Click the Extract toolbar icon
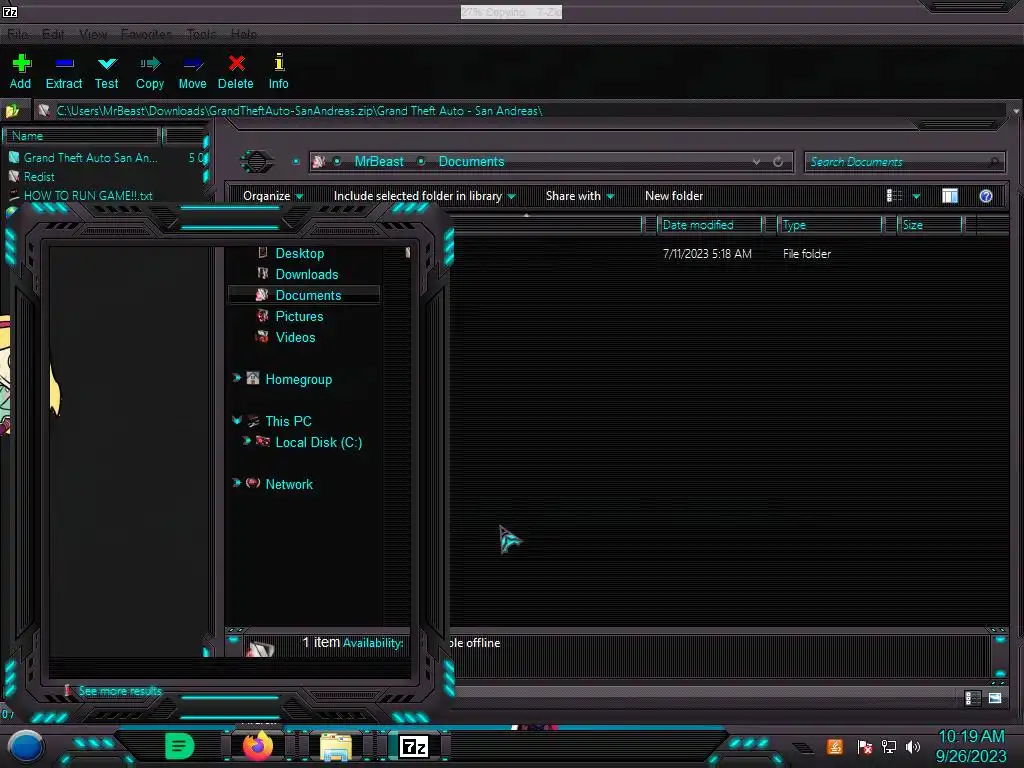 coord(64,71)
